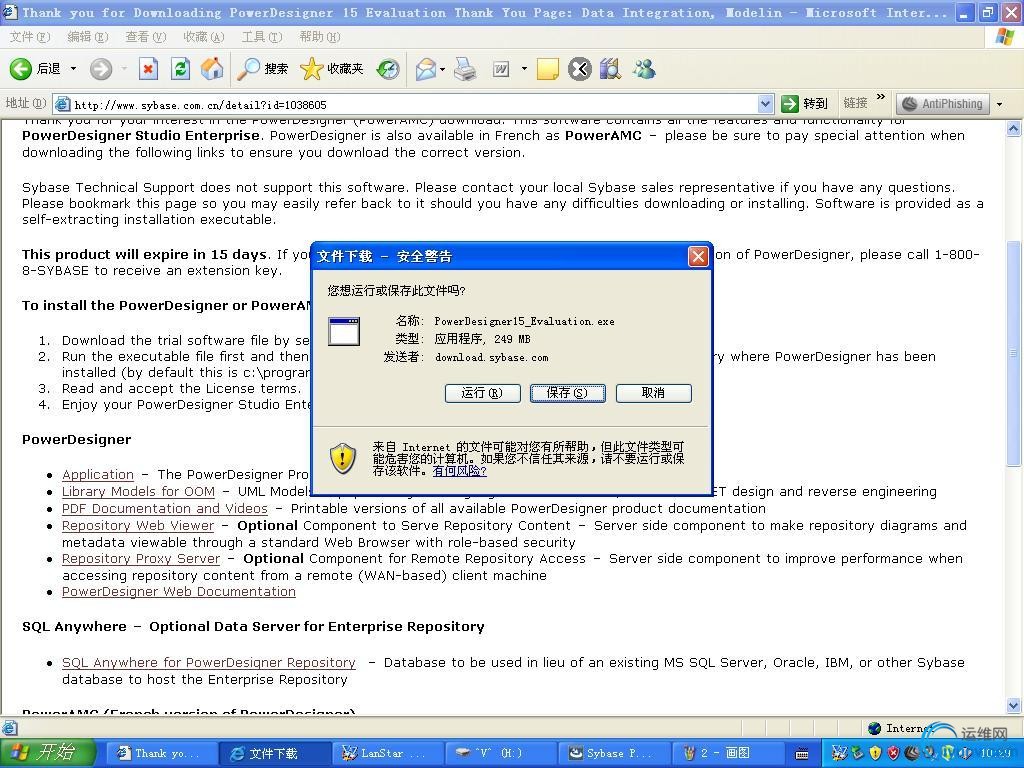Open the Edit button dropdown arrow

click(524, 69)
